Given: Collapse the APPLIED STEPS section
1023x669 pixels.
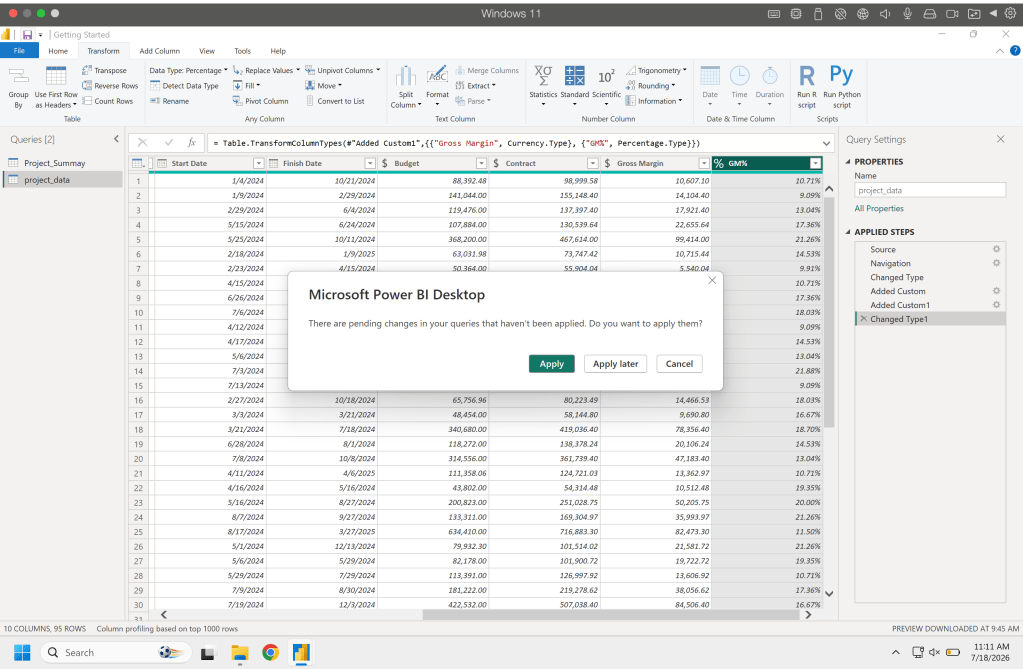Looking at the screenshot, I should click(x=848, y=232).
